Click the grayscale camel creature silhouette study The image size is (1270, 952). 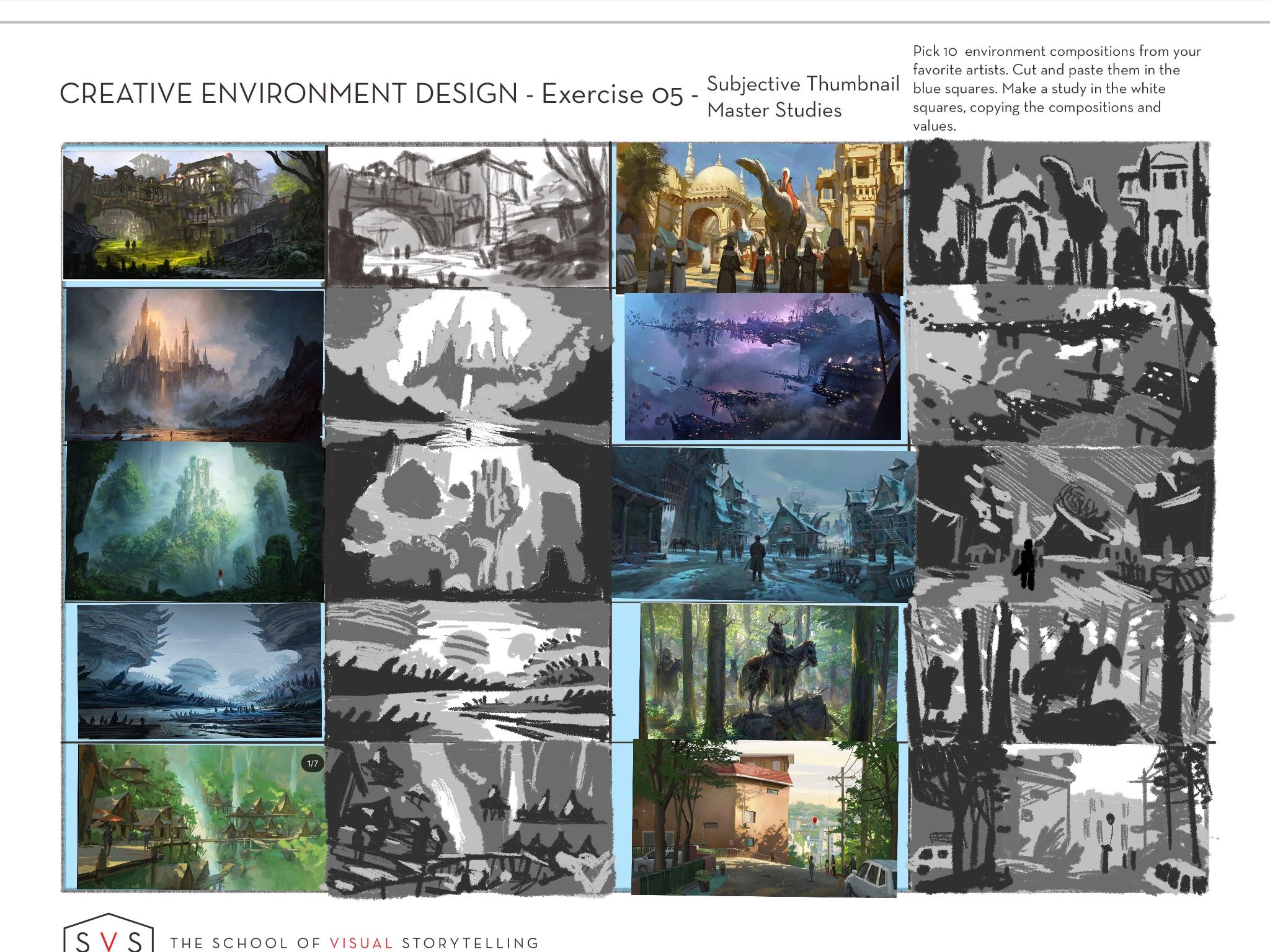pyautogui.click(x=1057, y=214)
